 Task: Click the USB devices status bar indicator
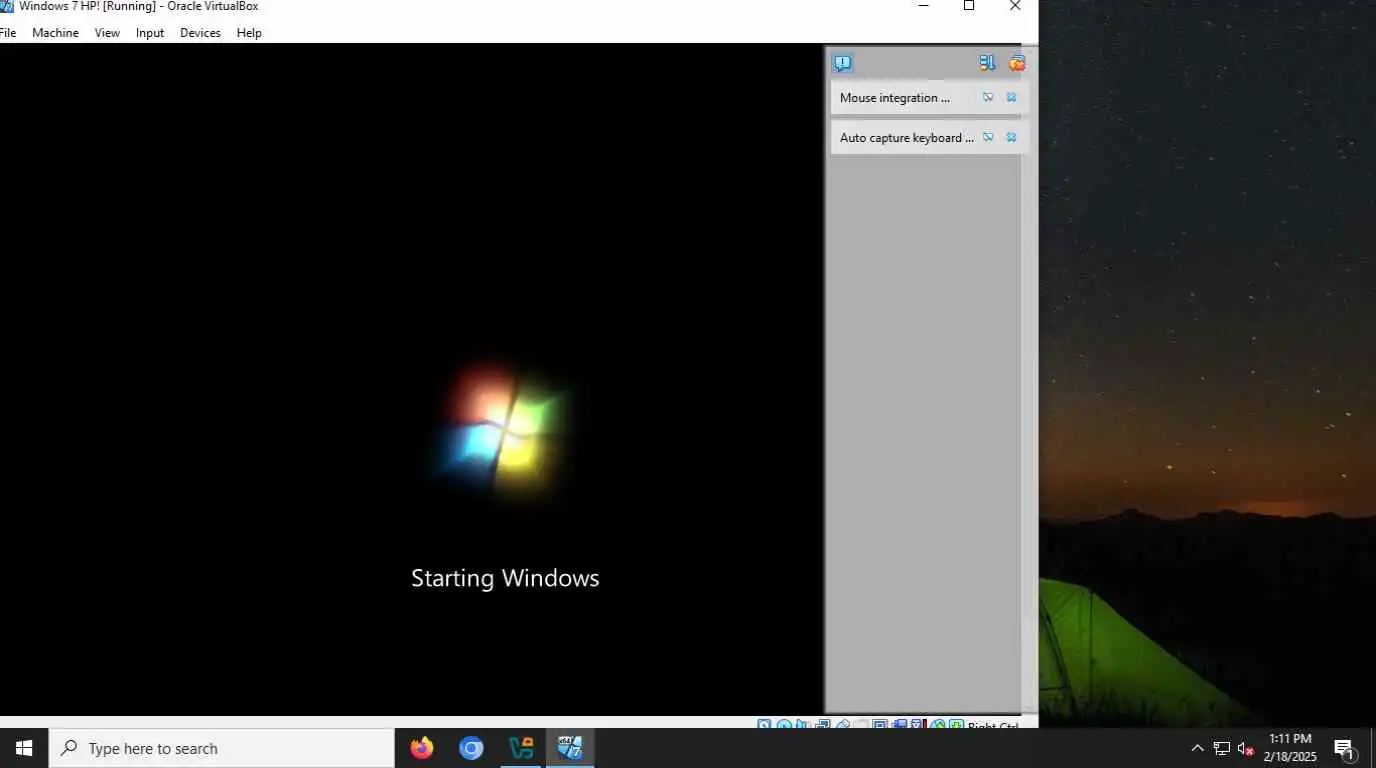(x=843, y=724)
